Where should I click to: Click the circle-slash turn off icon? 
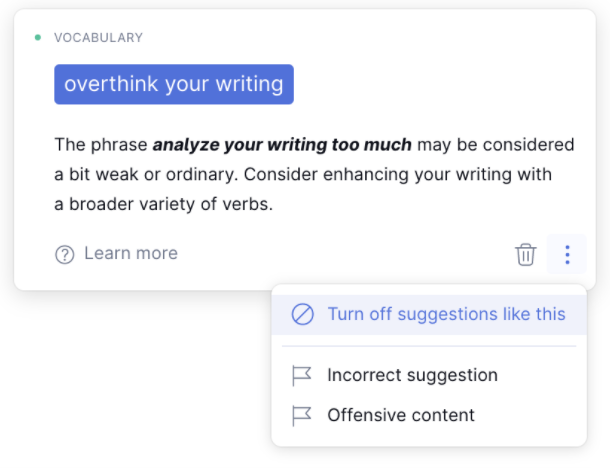(x=302, y=314)
